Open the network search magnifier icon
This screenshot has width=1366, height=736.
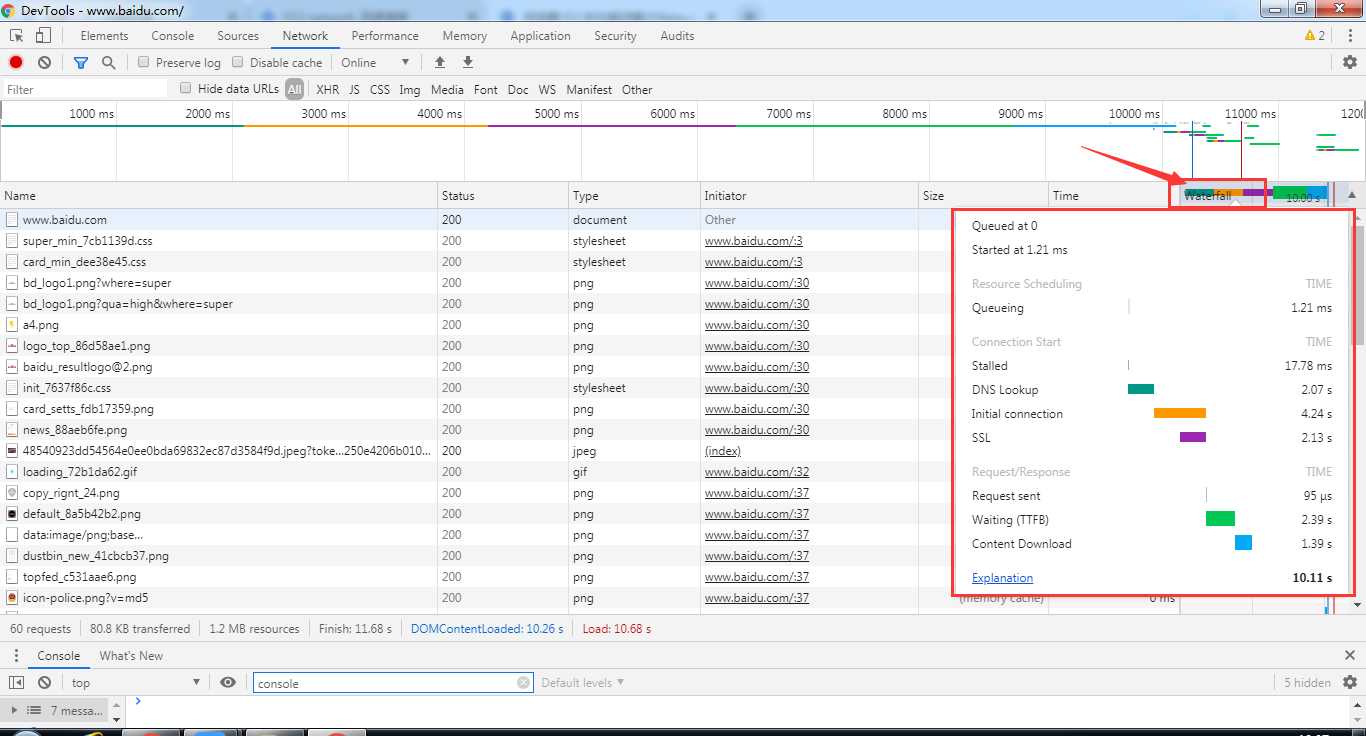pos(108,62)
